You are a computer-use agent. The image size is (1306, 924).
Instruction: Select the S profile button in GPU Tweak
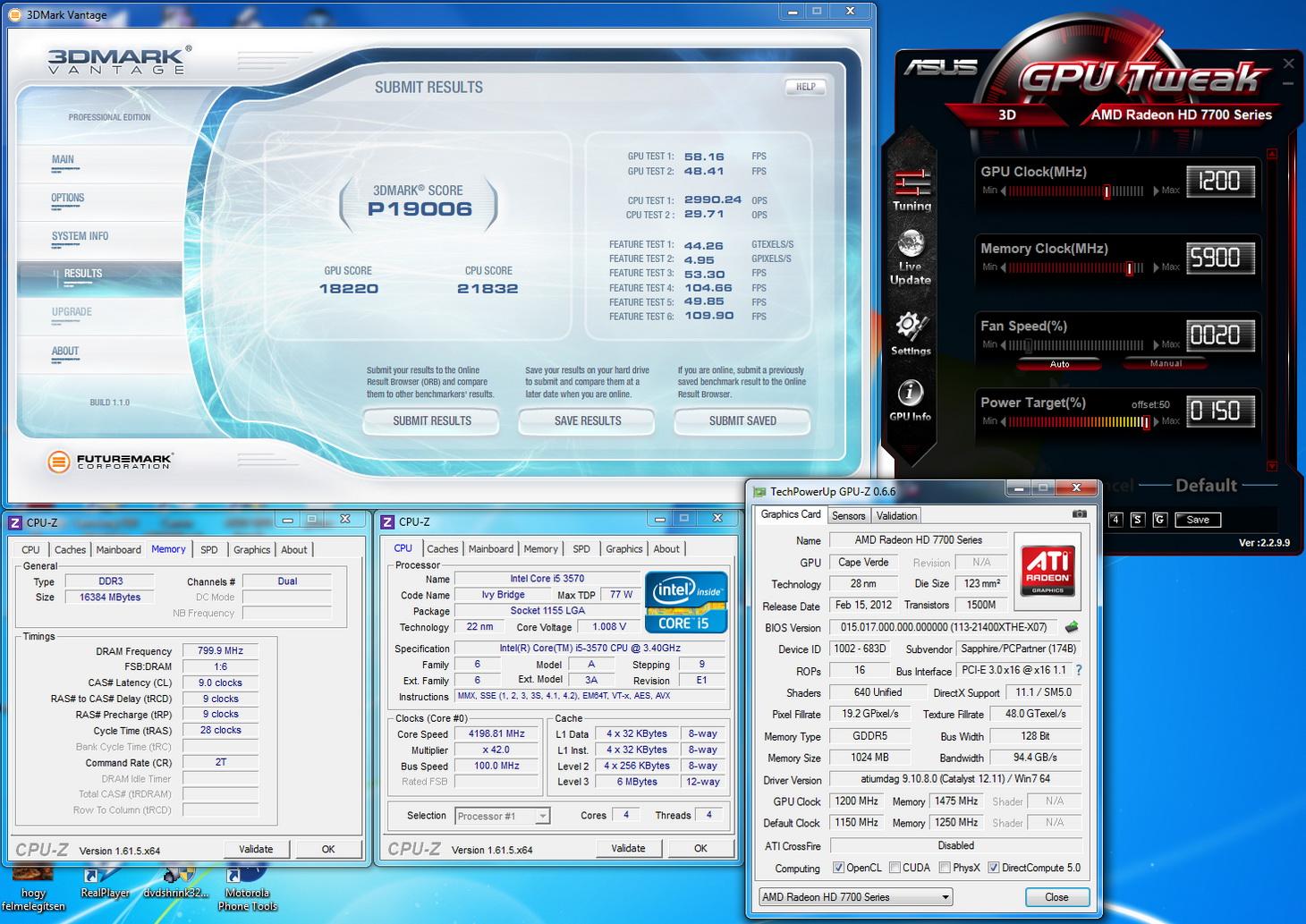tap(1137, 520)
